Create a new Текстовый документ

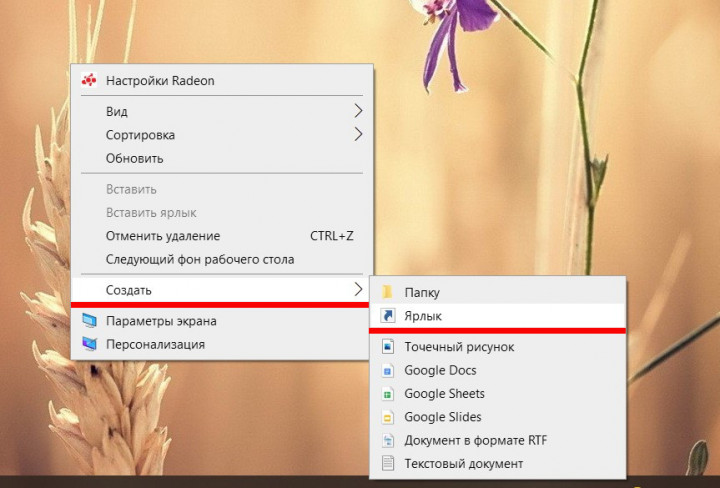[x=463, y=464]
